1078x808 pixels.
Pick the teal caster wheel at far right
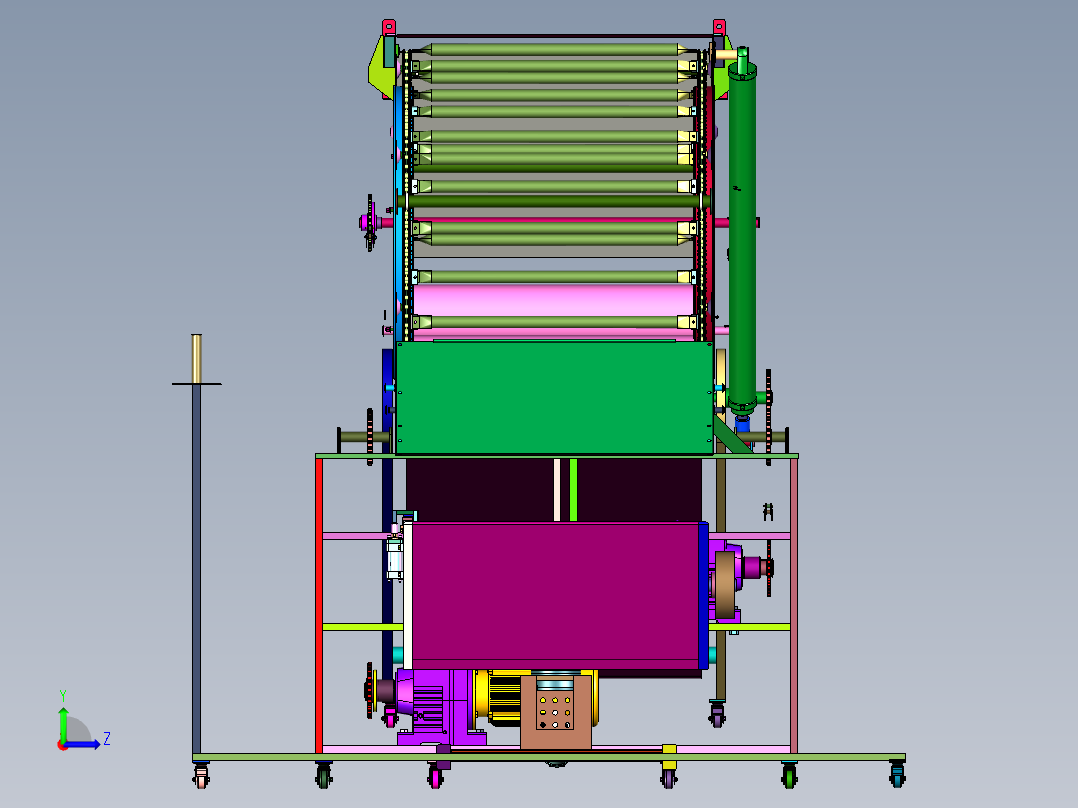[x=897, y=776]
